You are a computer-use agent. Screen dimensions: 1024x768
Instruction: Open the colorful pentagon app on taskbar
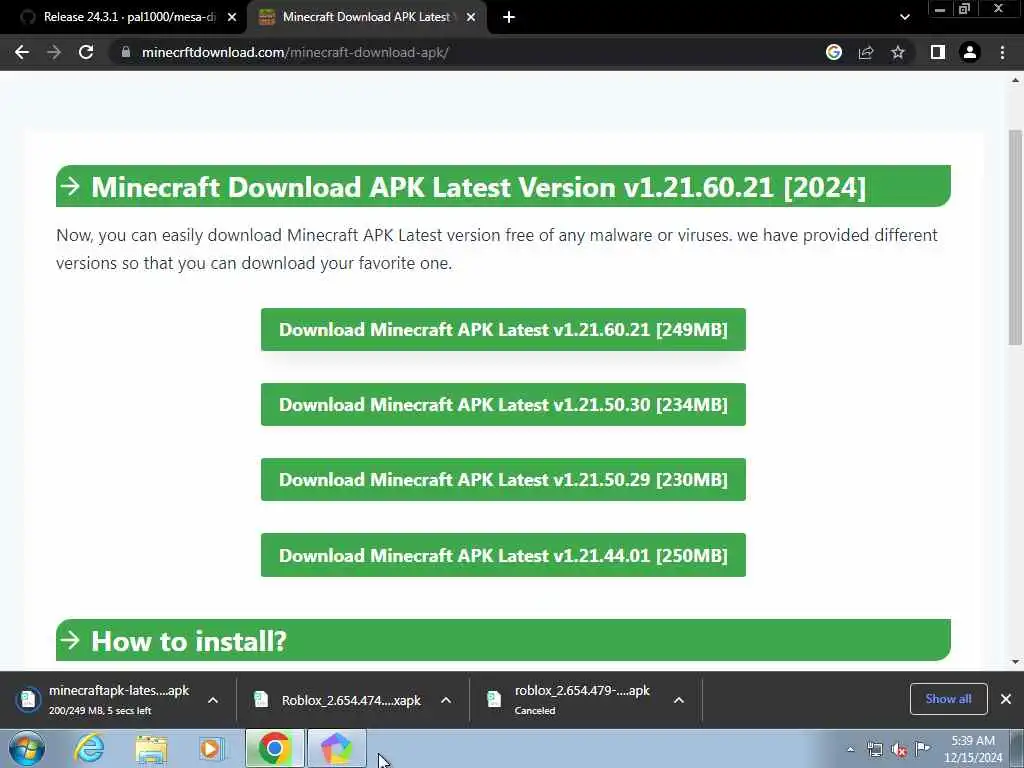click(x=336, y=748)
